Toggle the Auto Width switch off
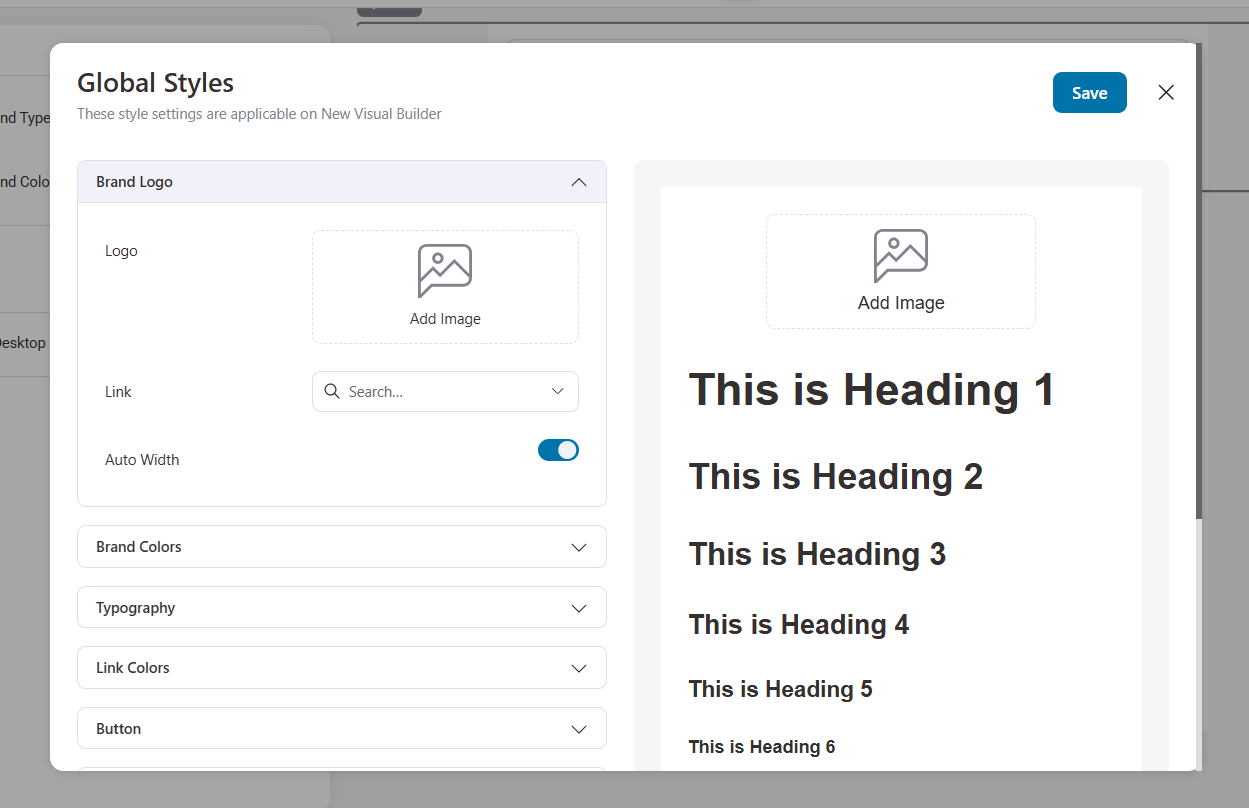The width and height of the screenshot is (1249, 808). [x=558, y=450]
